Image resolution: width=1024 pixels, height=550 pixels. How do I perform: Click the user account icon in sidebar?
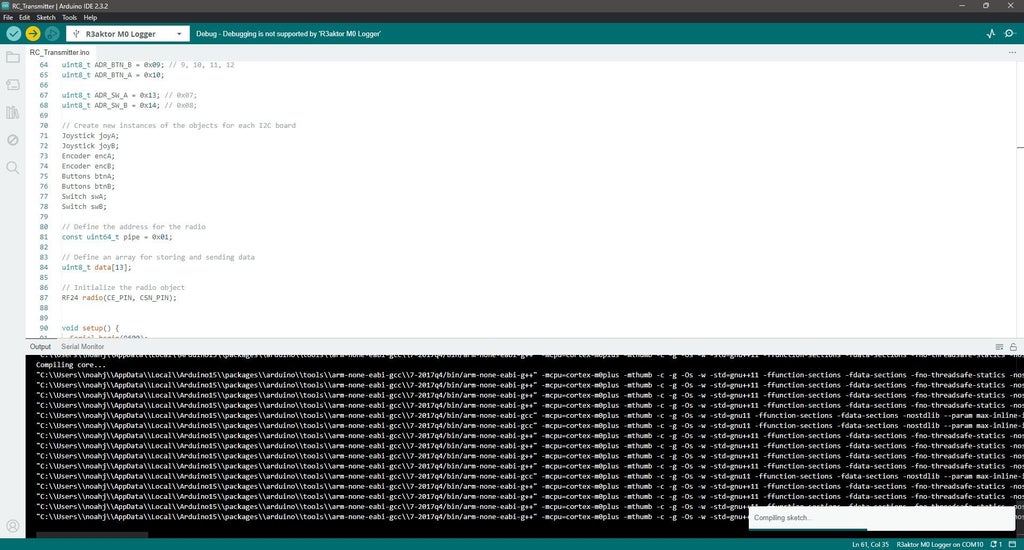(x=12, y=526)
